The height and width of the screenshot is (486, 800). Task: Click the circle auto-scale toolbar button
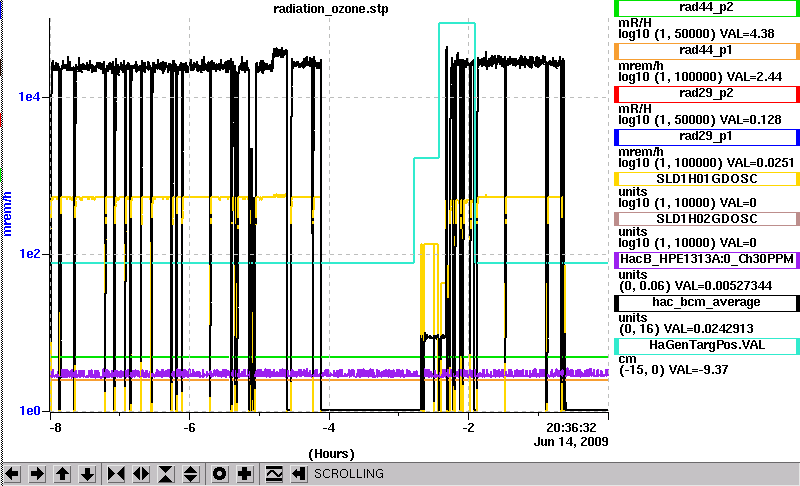point(219,474)
